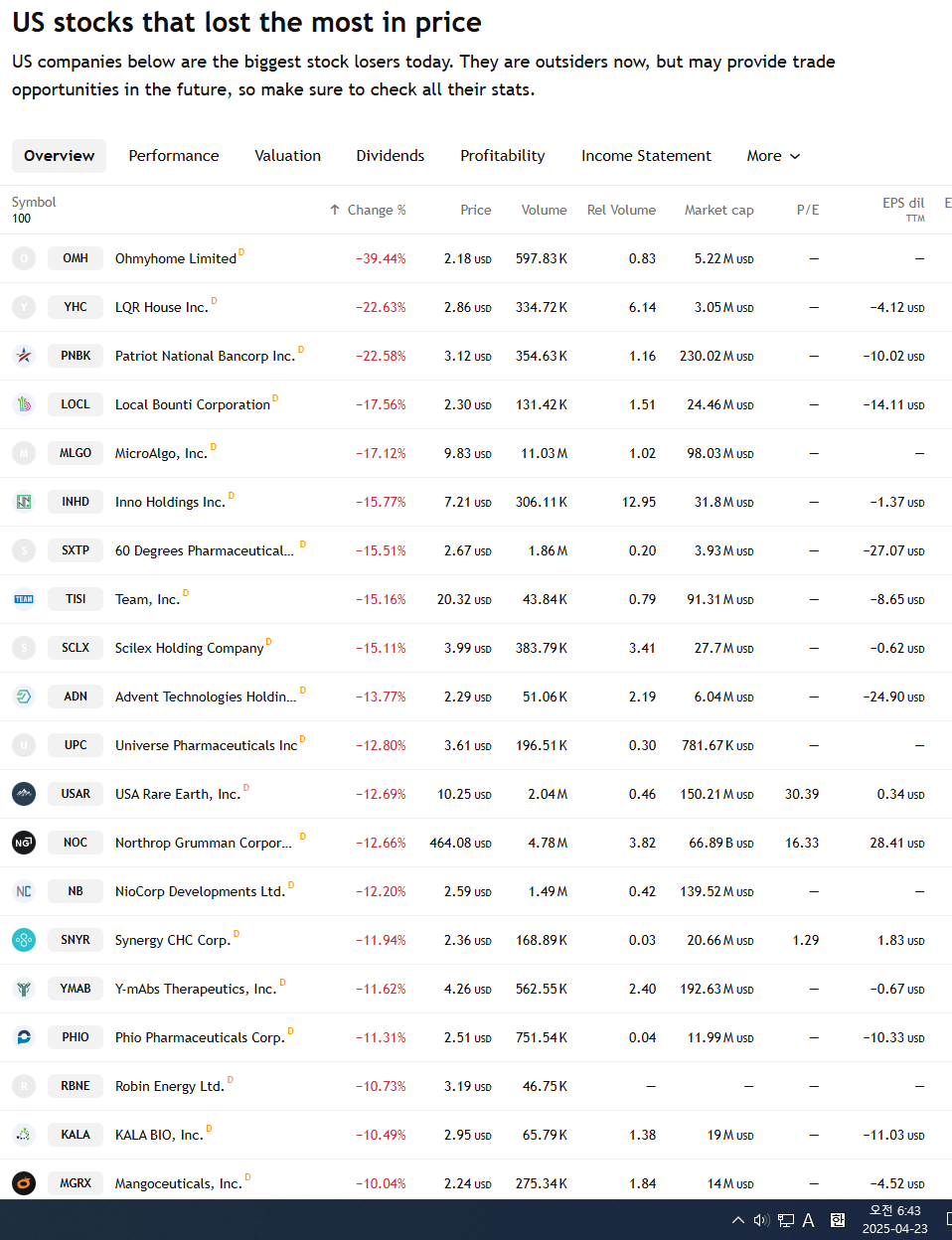Click the 30.39 P/E value
Screen dimensions: 952x1240
(802, 794)
